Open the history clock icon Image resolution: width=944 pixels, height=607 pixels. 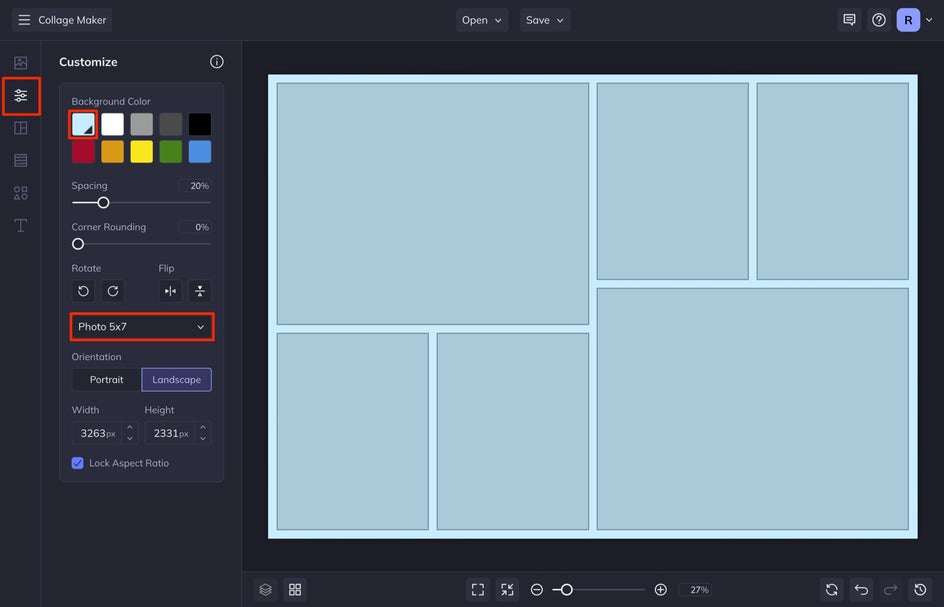click(x=920, y=590)
